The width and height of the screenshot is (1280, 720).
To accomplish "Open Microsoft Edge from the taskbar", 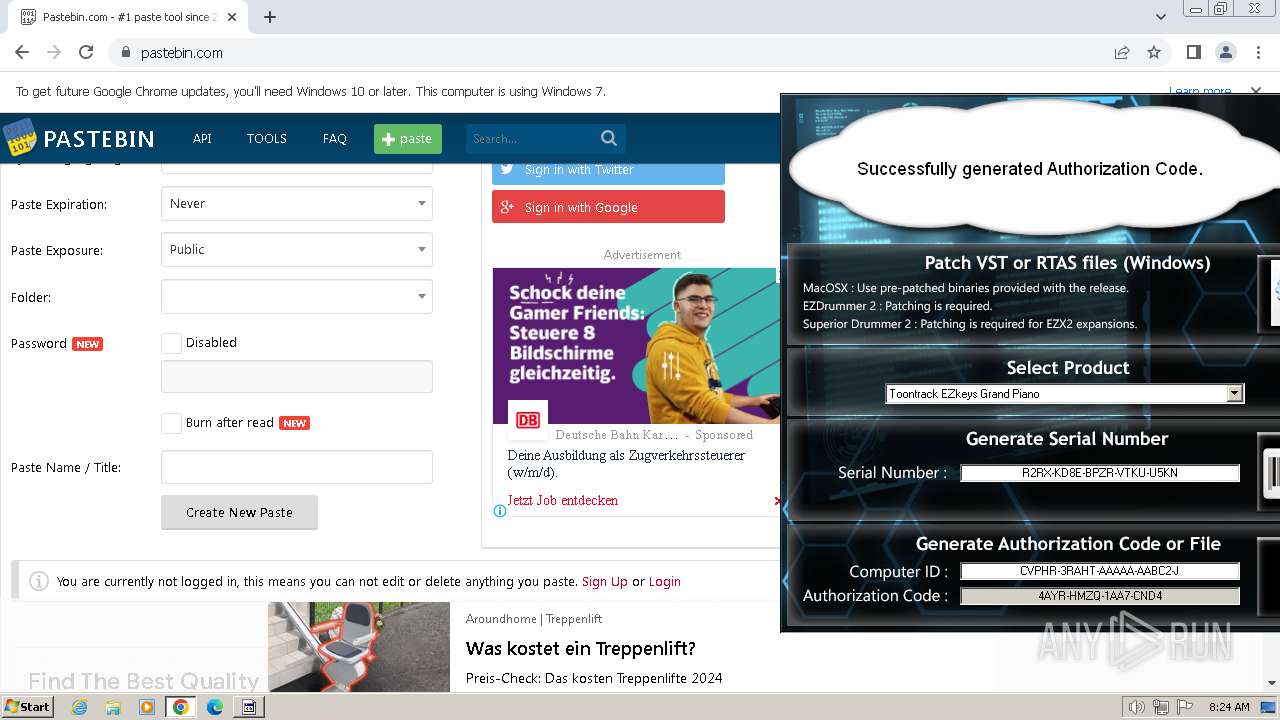I will pyautogui.click(x=215, y=707).
